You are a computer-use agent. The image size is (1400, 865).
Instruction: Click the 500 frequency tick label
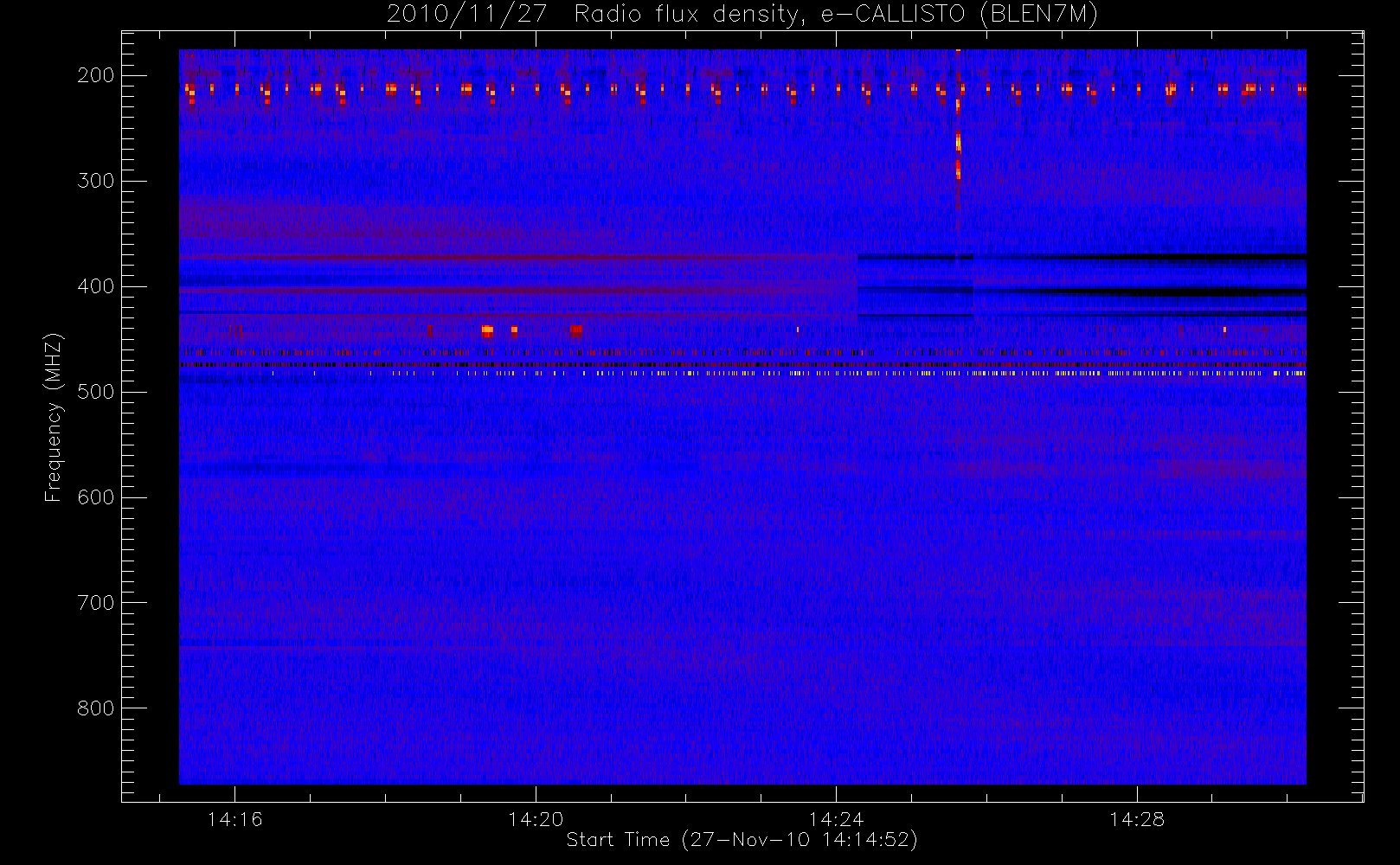[x=95, y=392]
